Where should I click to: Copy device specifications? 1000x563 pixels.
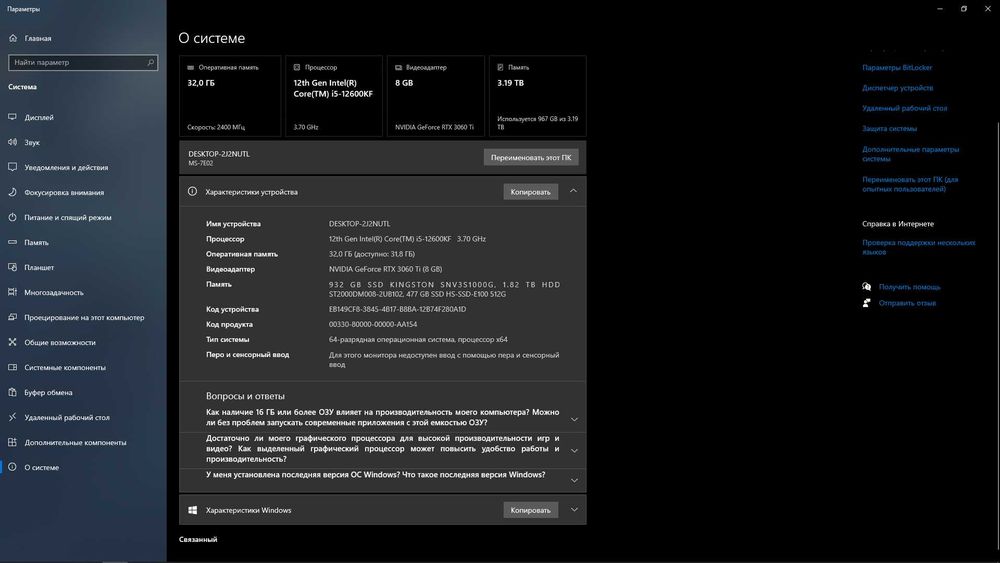pos(531,192)
